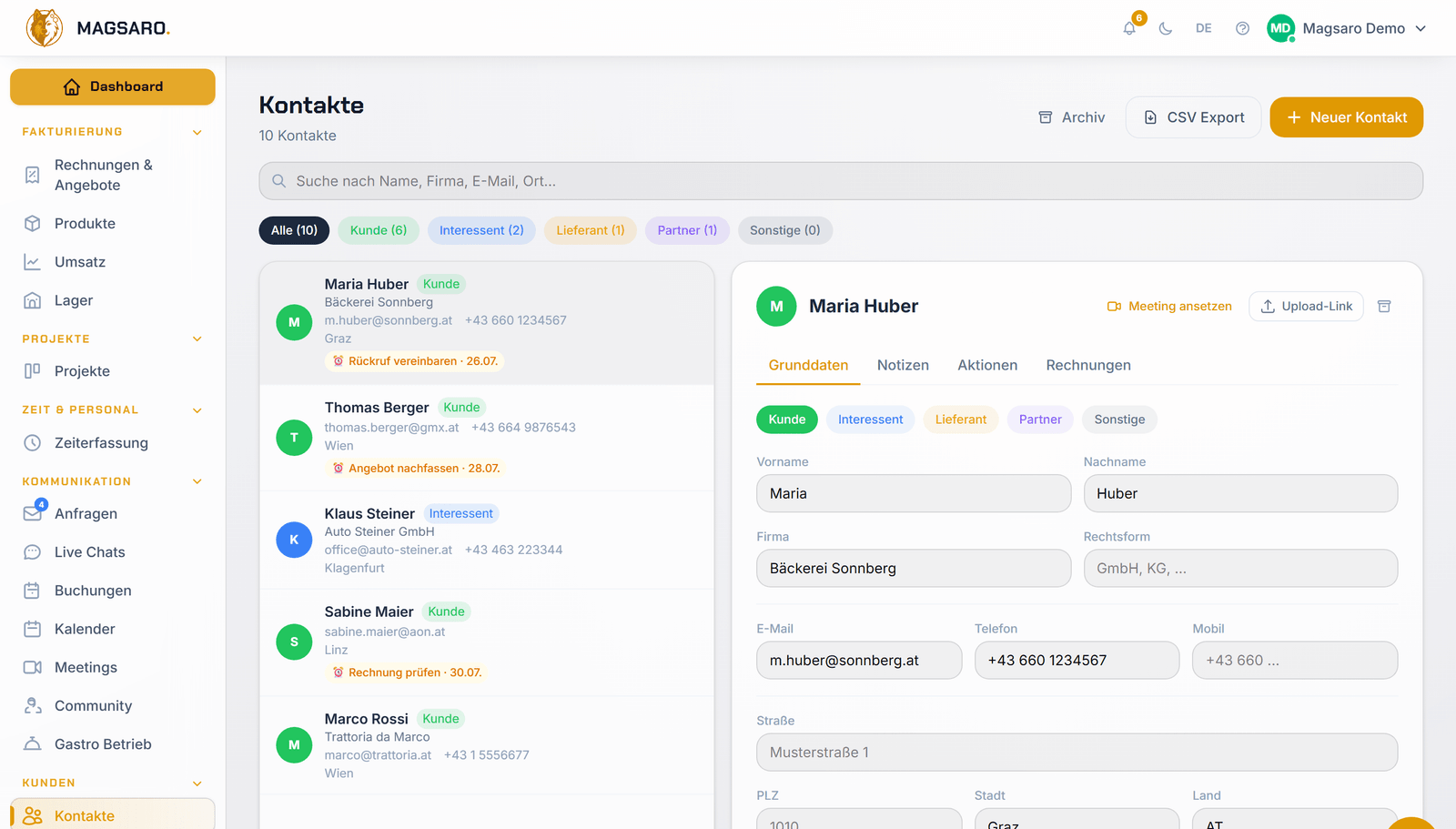Collapse the Kunden section
1456x829 pixels.
click(197, 784)
